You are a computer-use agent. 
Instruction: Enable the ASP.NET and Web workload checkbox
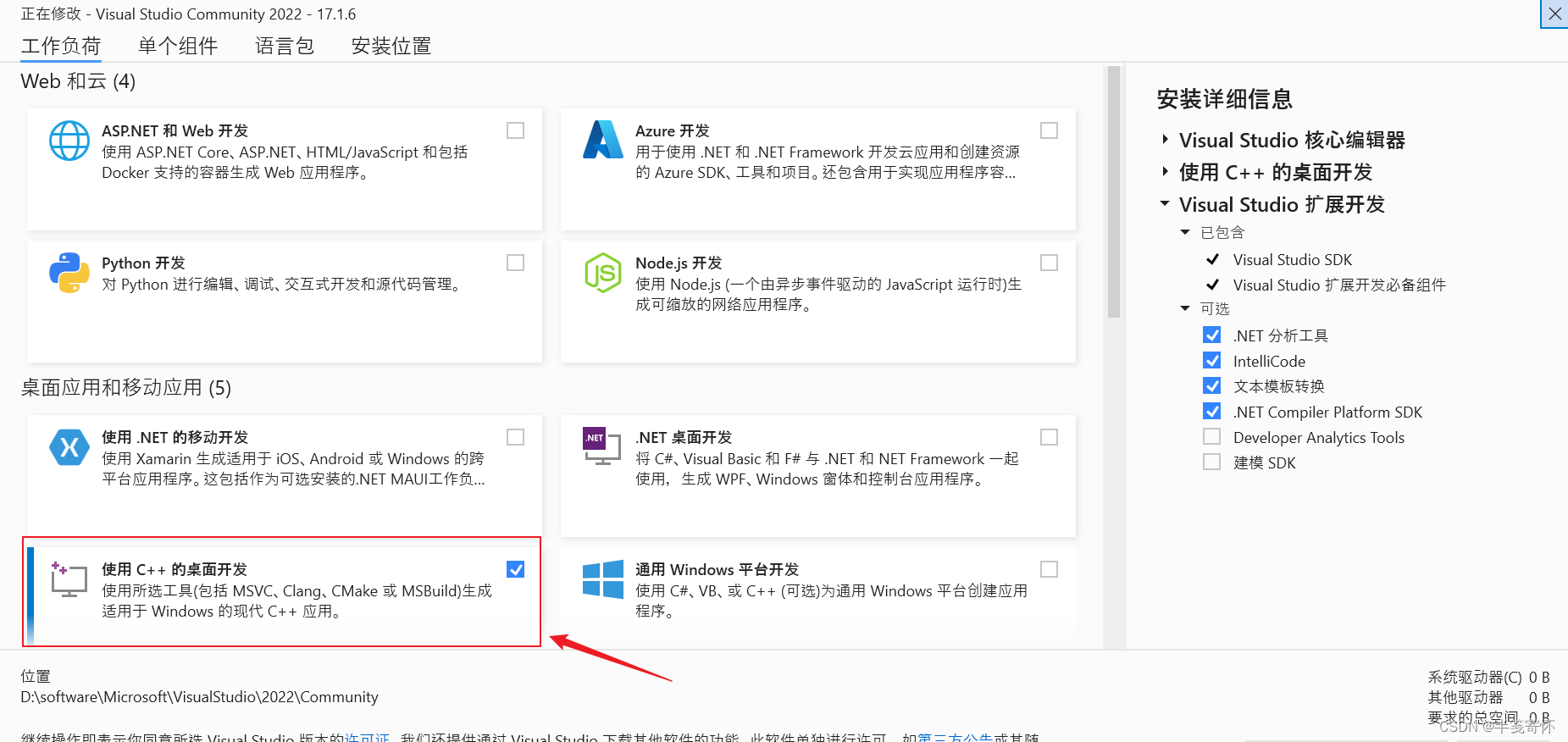coord(515,130)
